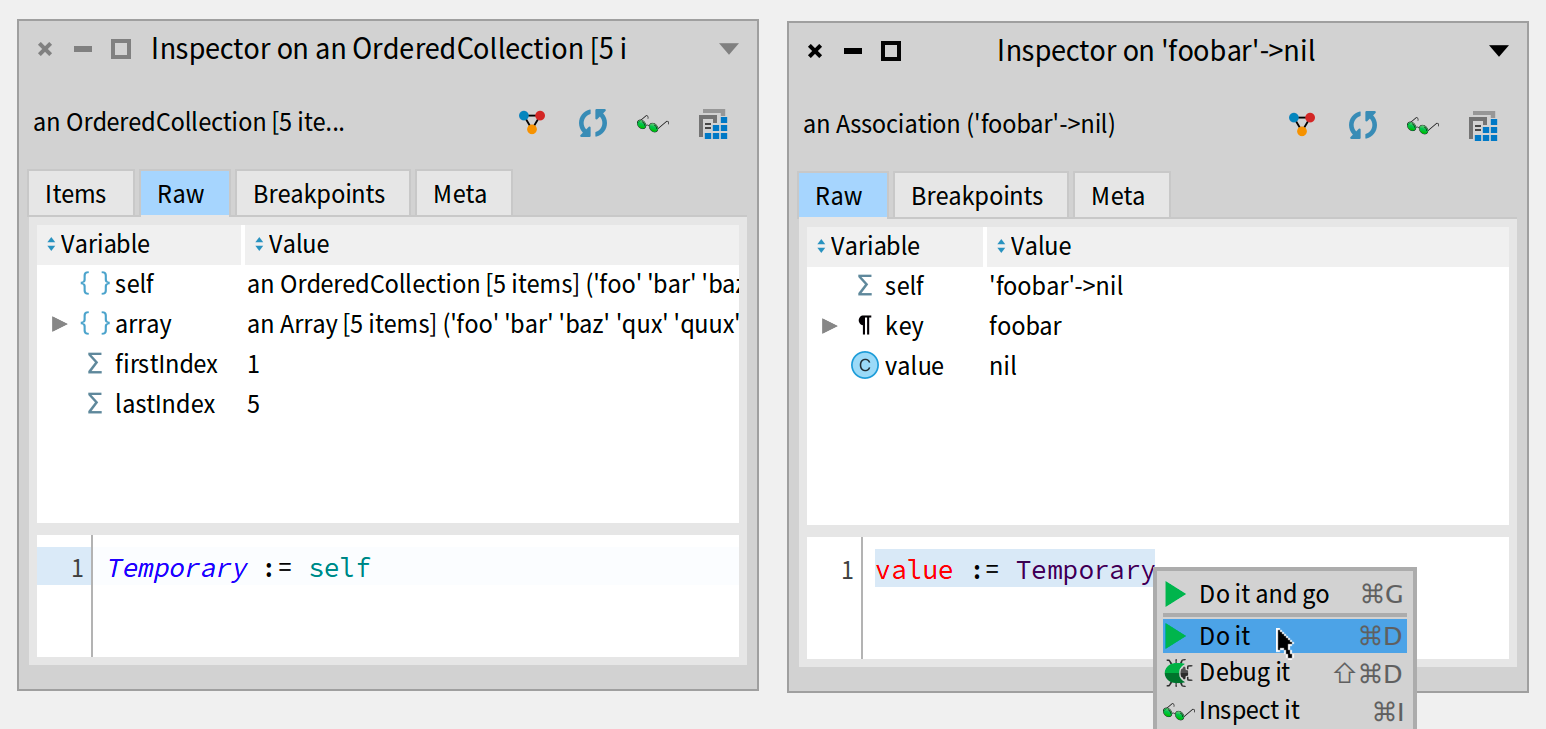This screenshot has height=729, width=1546.
Task: Open the table view icon in the right inspector
Action: point(1483,126)
